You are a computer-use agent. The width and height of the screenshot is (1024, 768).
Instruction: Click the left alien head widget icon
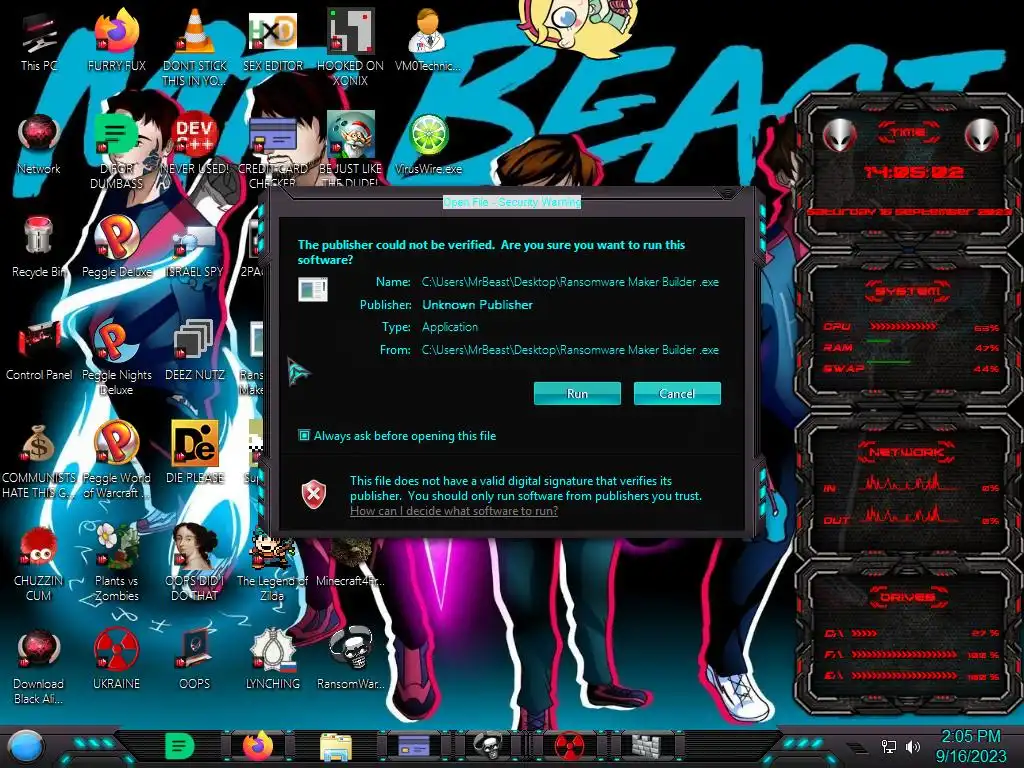click(x=839, y=136)
